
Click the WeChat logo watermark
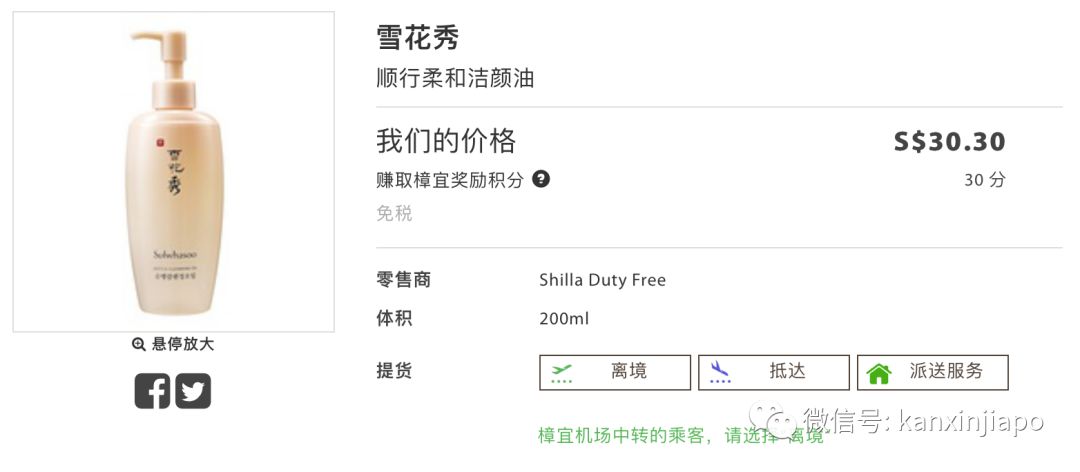click(775, 421)
